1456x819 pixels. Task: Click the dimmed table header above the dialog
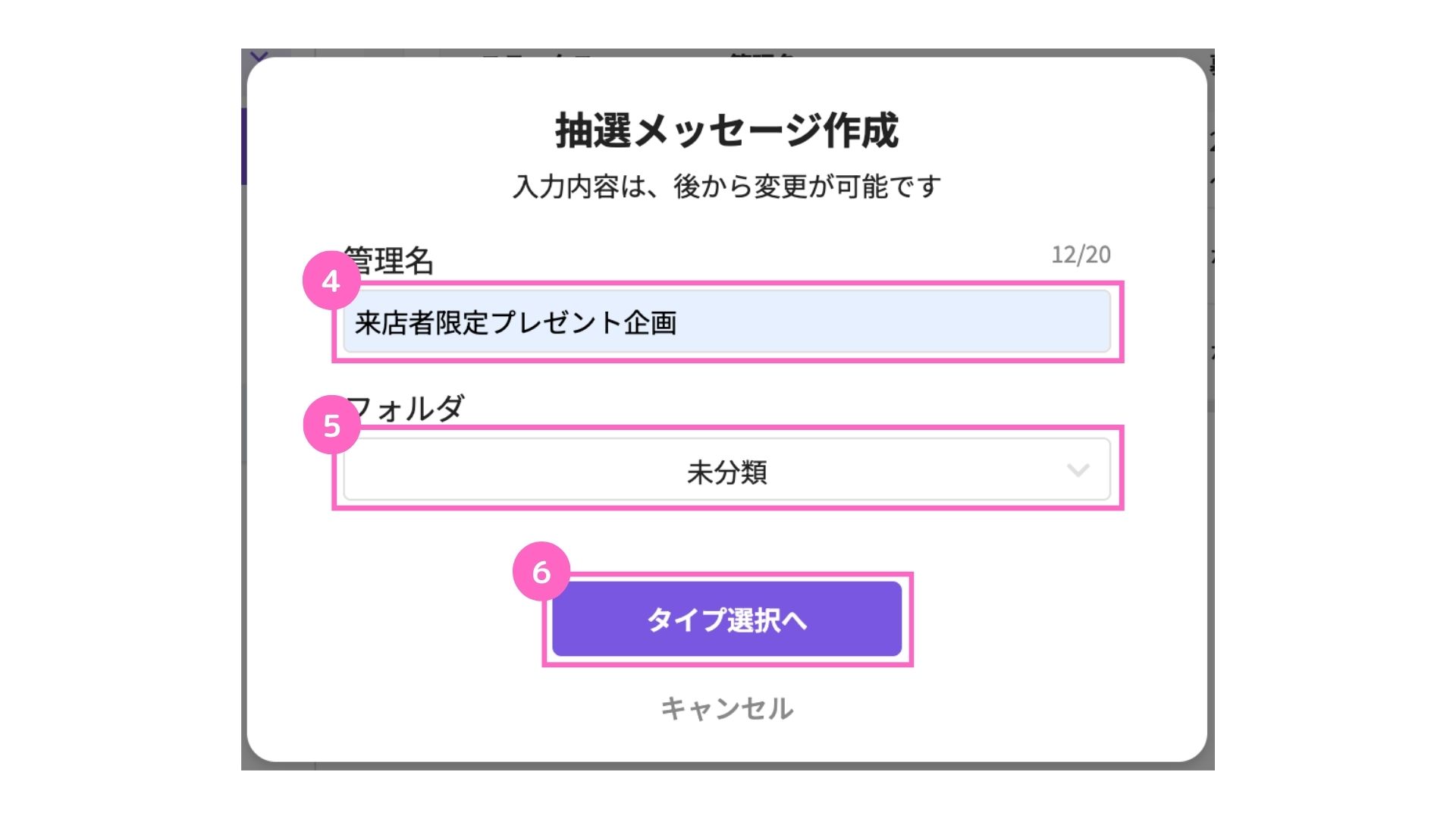(x=726, y=53)
